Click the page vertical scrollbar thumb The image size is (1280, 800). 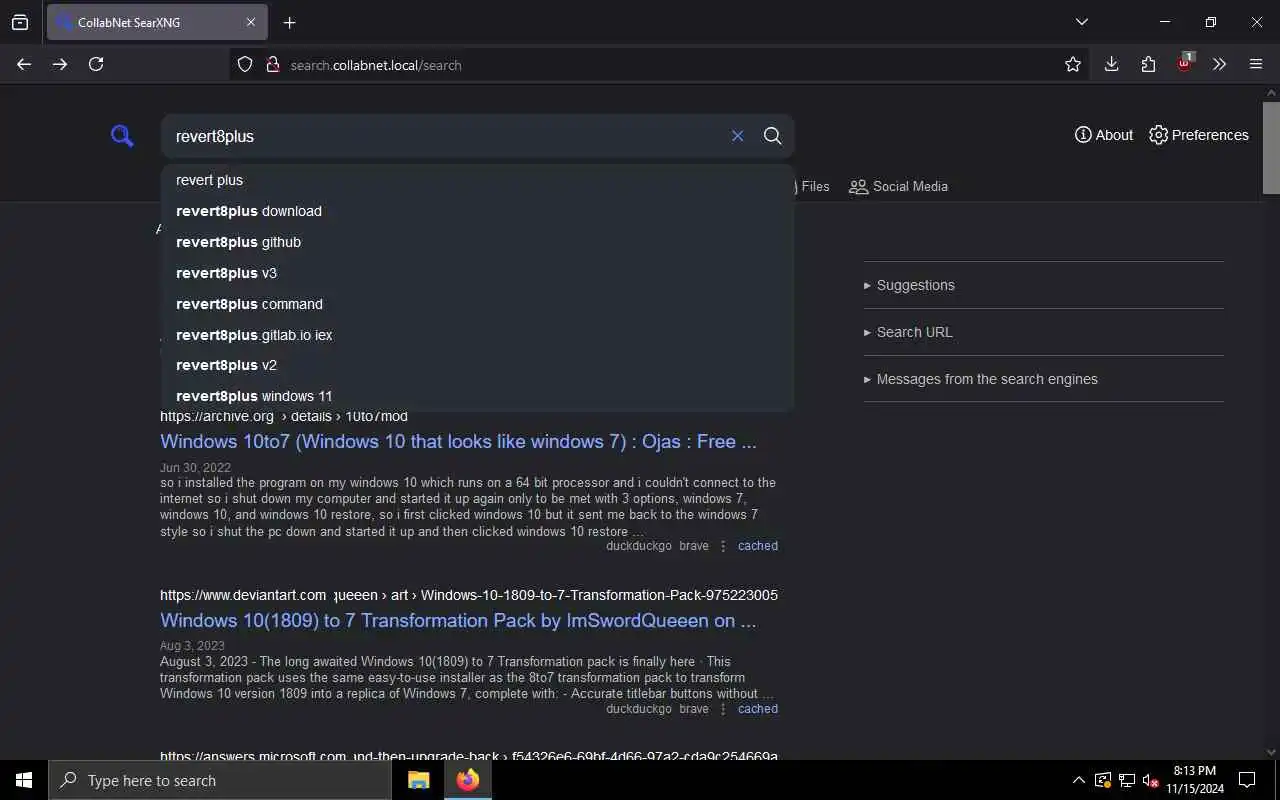click(x=1271, y=148)
